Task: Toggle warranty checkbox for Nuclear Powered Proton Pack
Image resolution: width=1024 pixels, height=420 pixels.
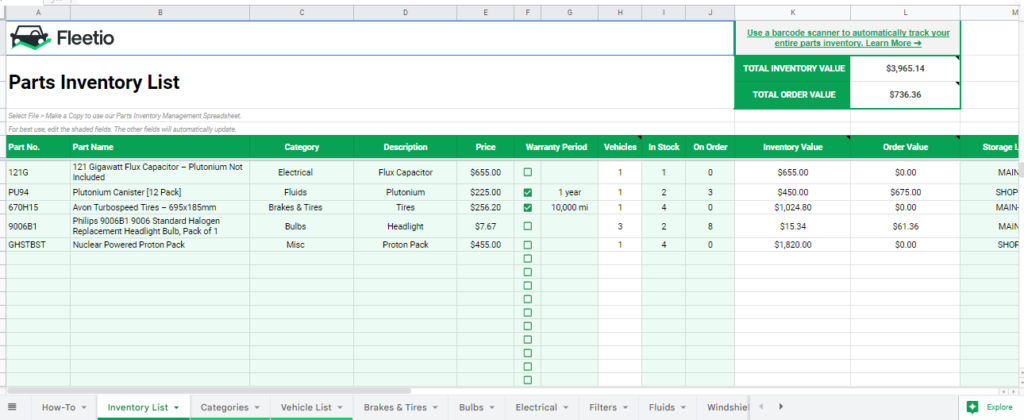Action: pyautogui.click(x=528, y=245)
